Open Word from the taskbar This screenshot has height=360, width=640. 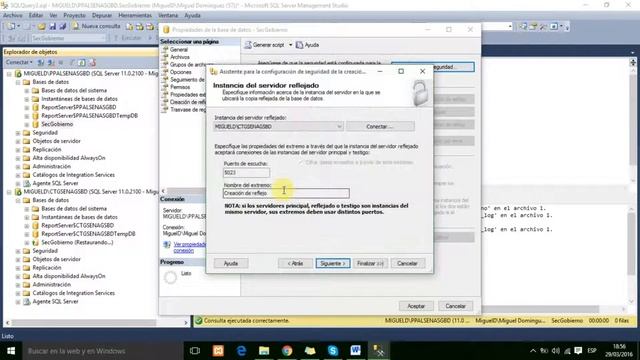(x=356, y=351)
